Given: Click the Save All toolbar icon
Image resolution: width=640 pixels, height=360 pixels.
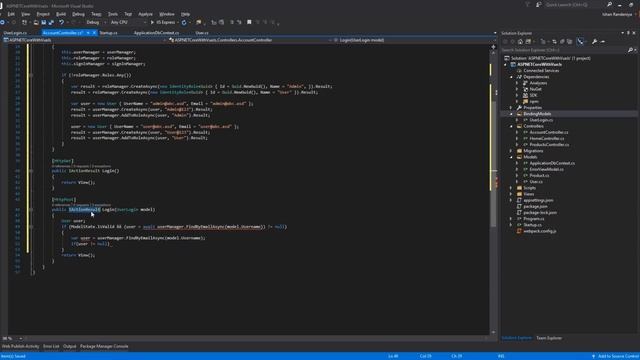Looking at the screenshot, I should click(51, 22).
